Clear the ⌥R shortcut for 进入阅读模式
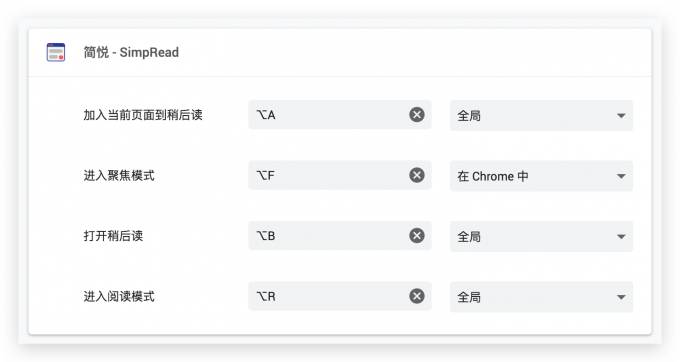This screenshot has height=362, width=680. [417, 297]
